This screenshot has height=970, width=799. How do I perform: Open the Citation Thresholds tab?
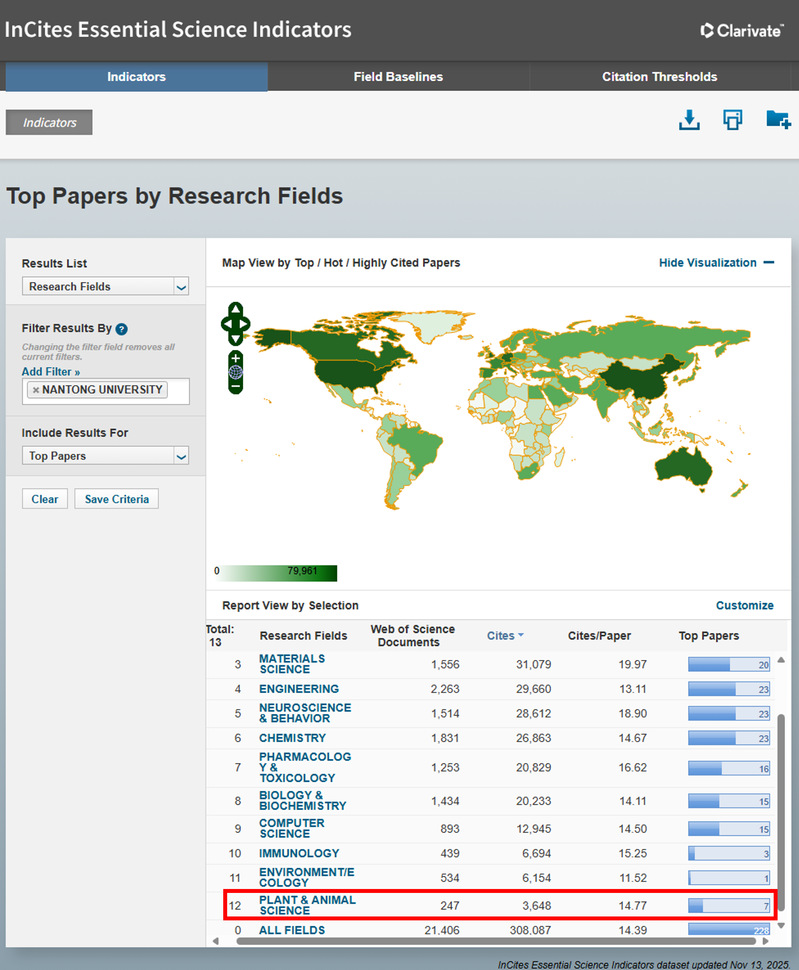click(x=659, y=77)
